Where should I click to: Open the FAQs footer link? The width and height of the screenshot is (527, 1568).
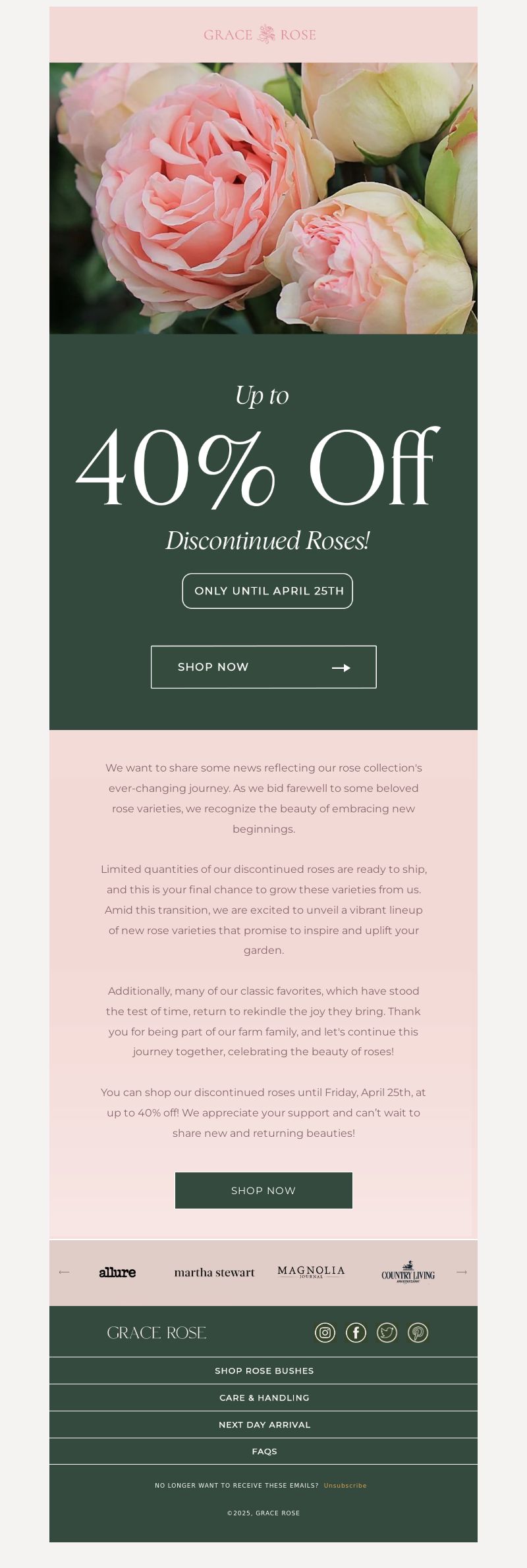click(263, 1451)
